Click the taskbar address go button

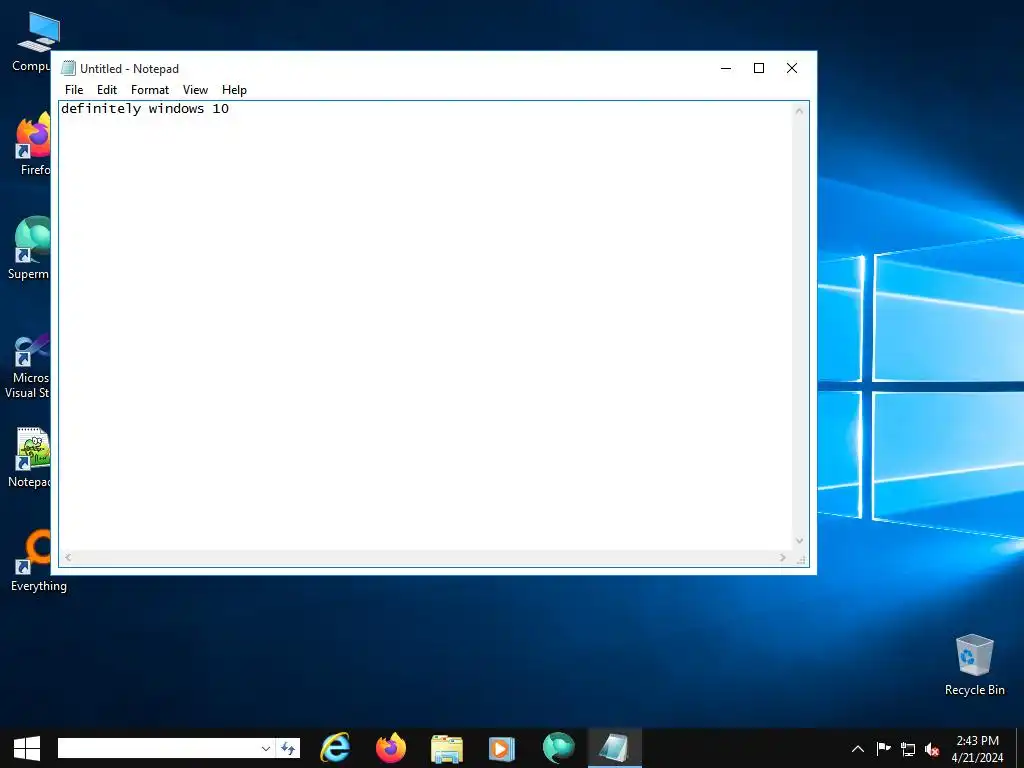[x=288, y=748]
